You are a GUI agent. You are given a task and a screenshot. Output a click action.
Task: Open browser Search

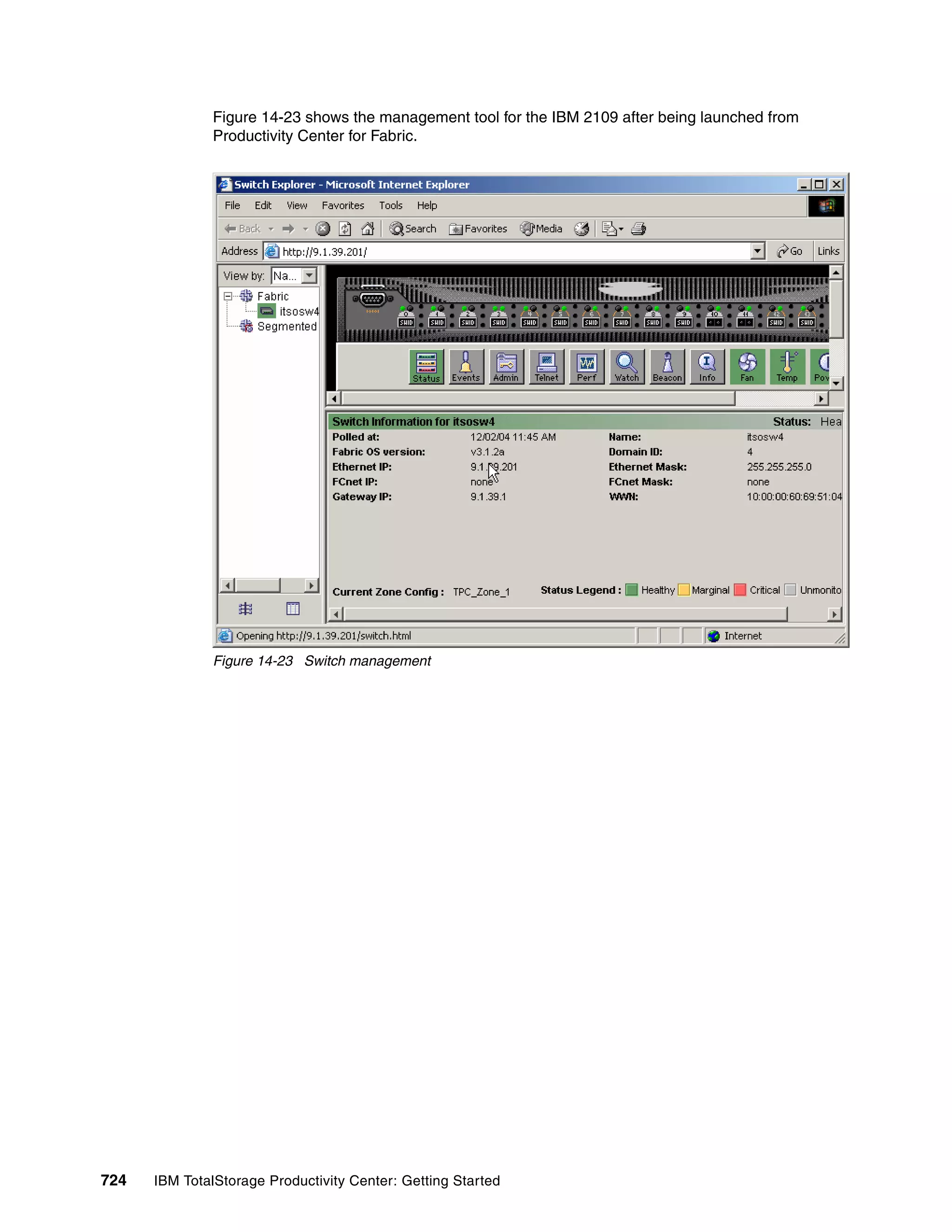pyautogui.click(x=413, y=228)
